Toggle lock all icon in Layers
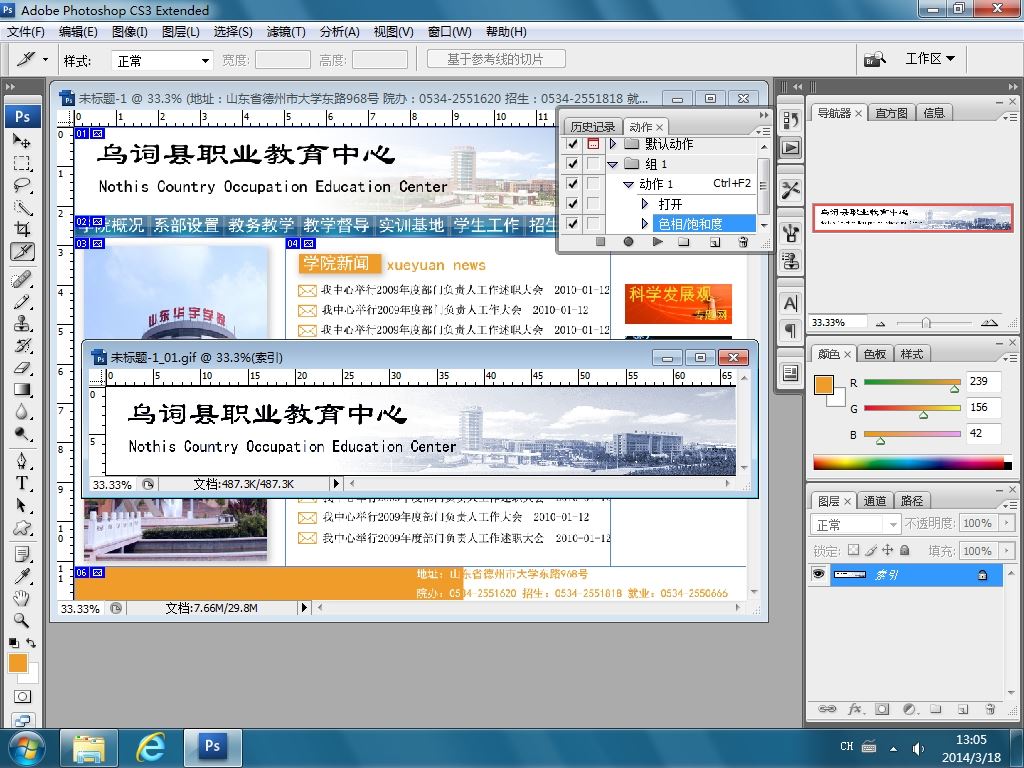Image resolution: width=1024 pixels, height=768 pixels. (904, 550)
